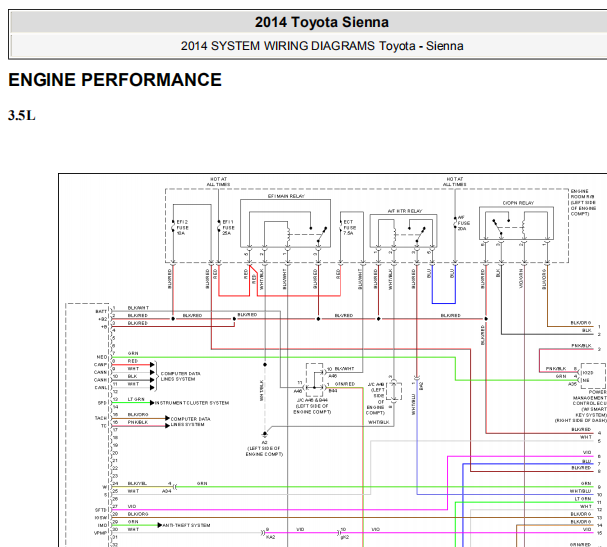Screen dimensions: 607x547
Task: Select the "IMO" terminal label
Action: pyautogui.click(x=103, y=525)
